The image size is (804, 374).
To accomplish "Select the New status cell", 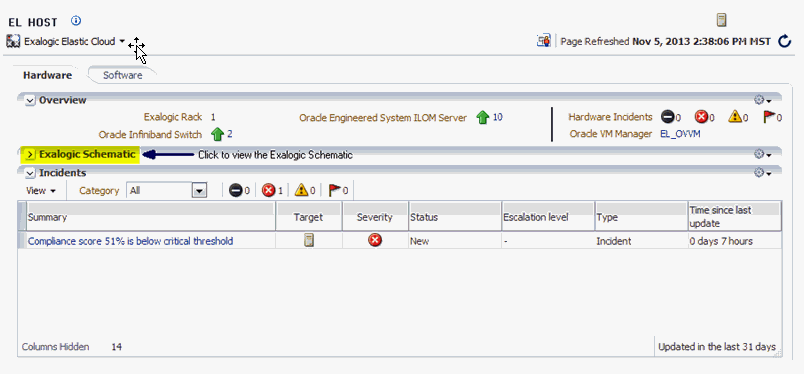I will pyautogui.click(x=455, y=241).
